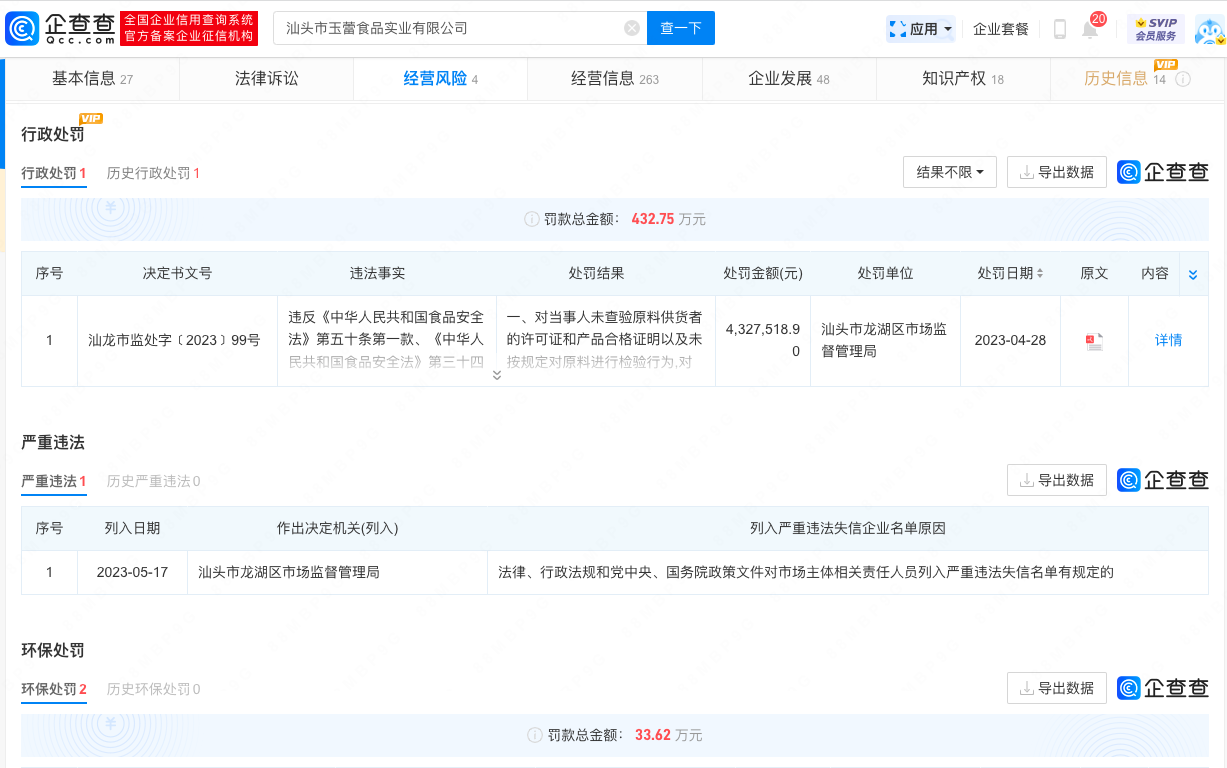Export 严重违法 data via 导出数据

1057,480
